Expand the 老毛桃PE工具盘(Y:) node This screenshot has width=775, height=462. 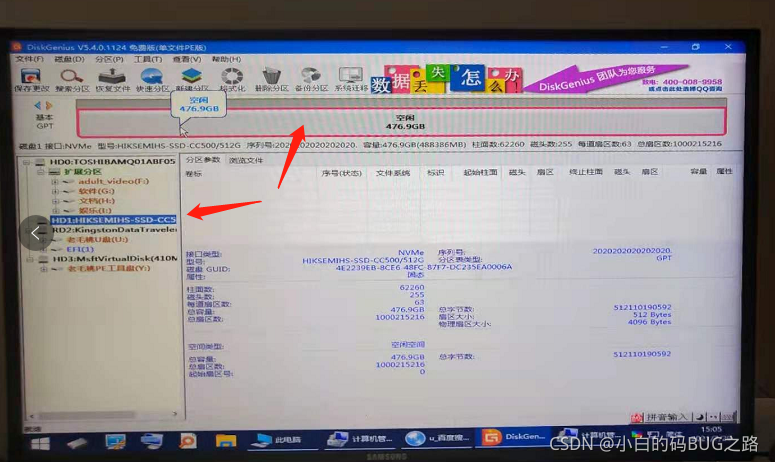(43, 269)
